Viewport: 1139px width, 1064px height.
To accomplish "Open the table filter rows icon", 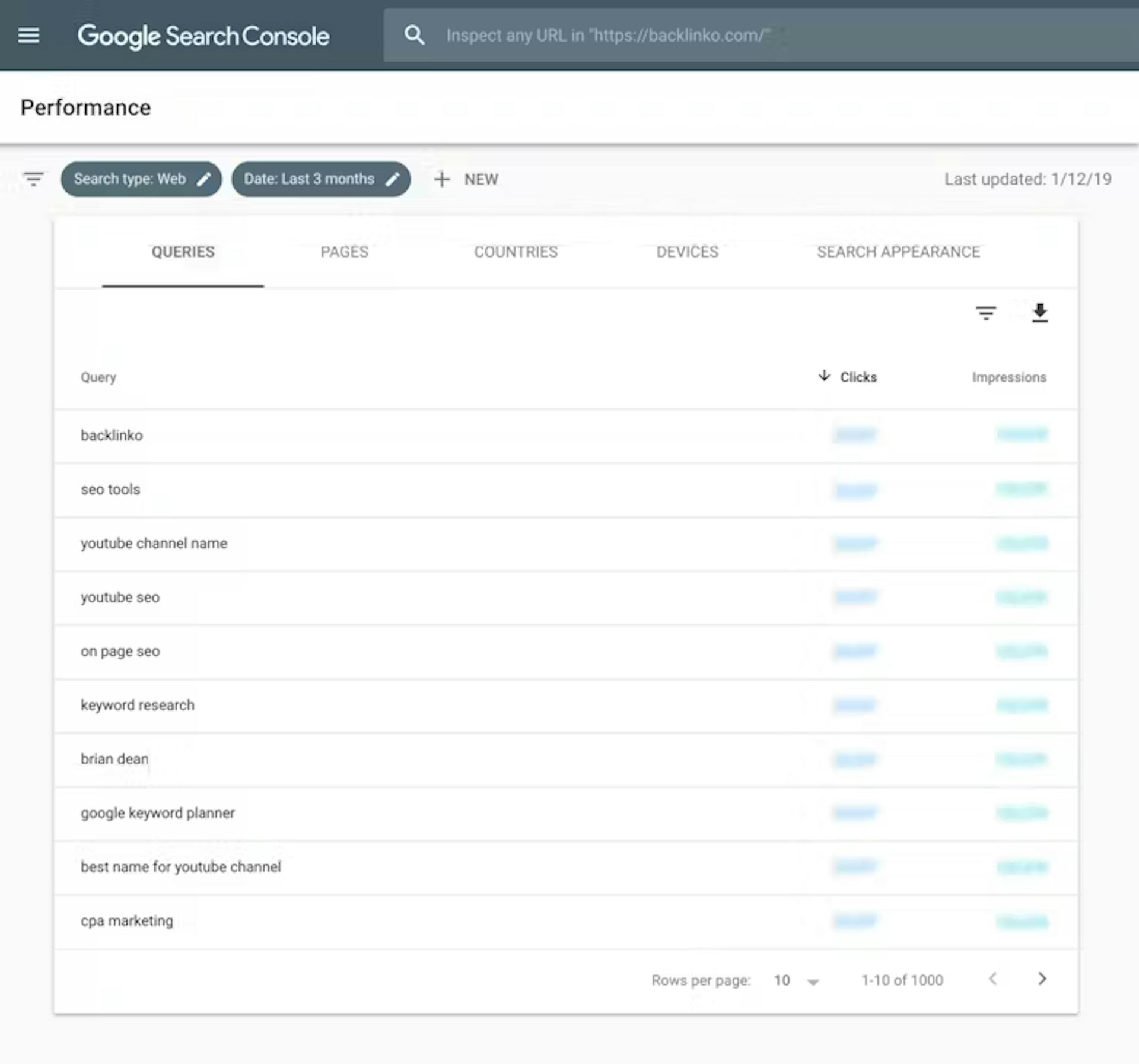I will 986,313.
